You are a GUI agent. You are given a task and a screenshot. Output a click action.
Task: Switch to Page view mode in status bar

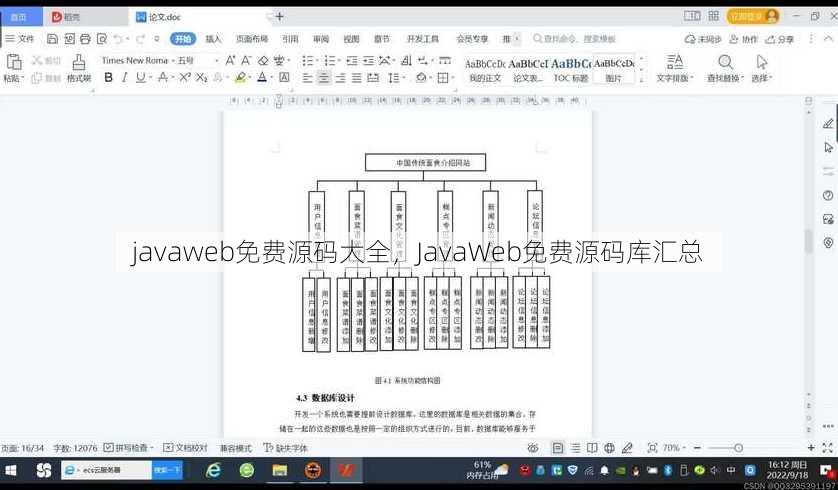point(557,448)
